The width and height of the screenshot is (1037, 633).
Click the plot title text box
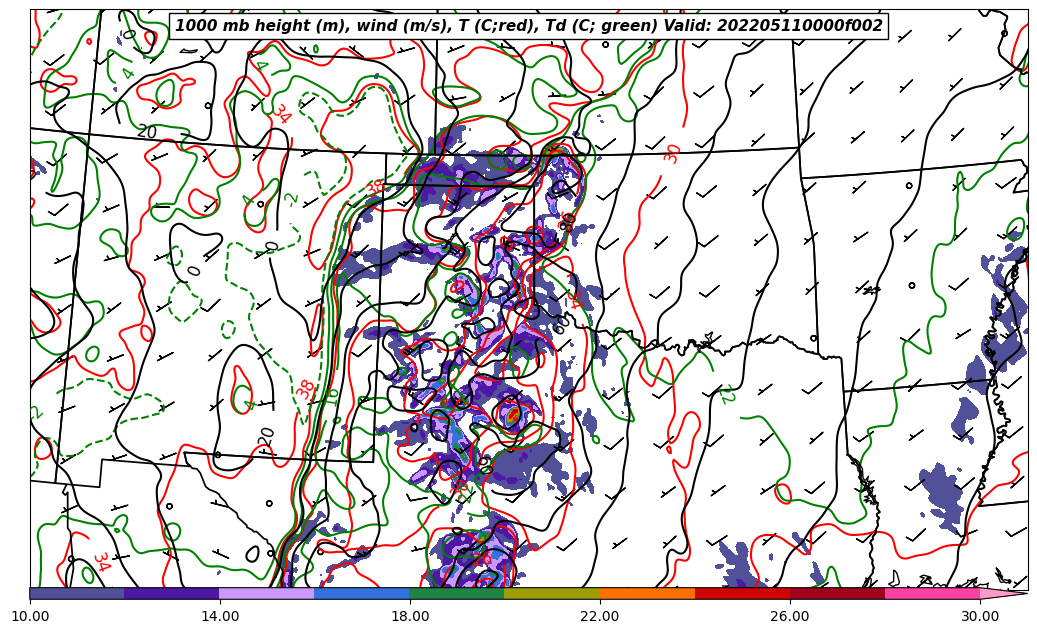point(528,26)
